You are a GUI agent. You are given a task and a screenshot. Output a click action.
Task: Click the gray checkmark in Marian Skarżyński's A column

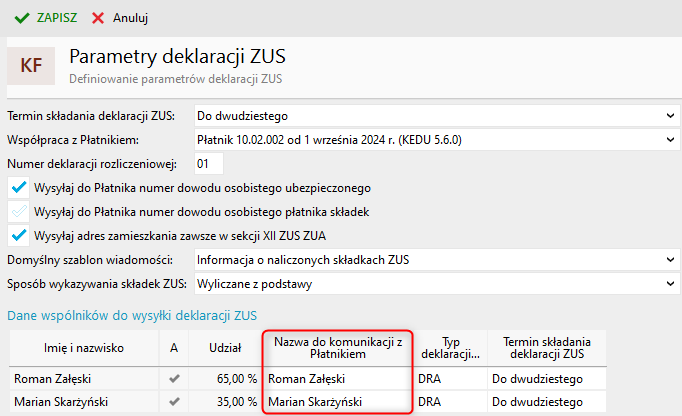(174, 402)
